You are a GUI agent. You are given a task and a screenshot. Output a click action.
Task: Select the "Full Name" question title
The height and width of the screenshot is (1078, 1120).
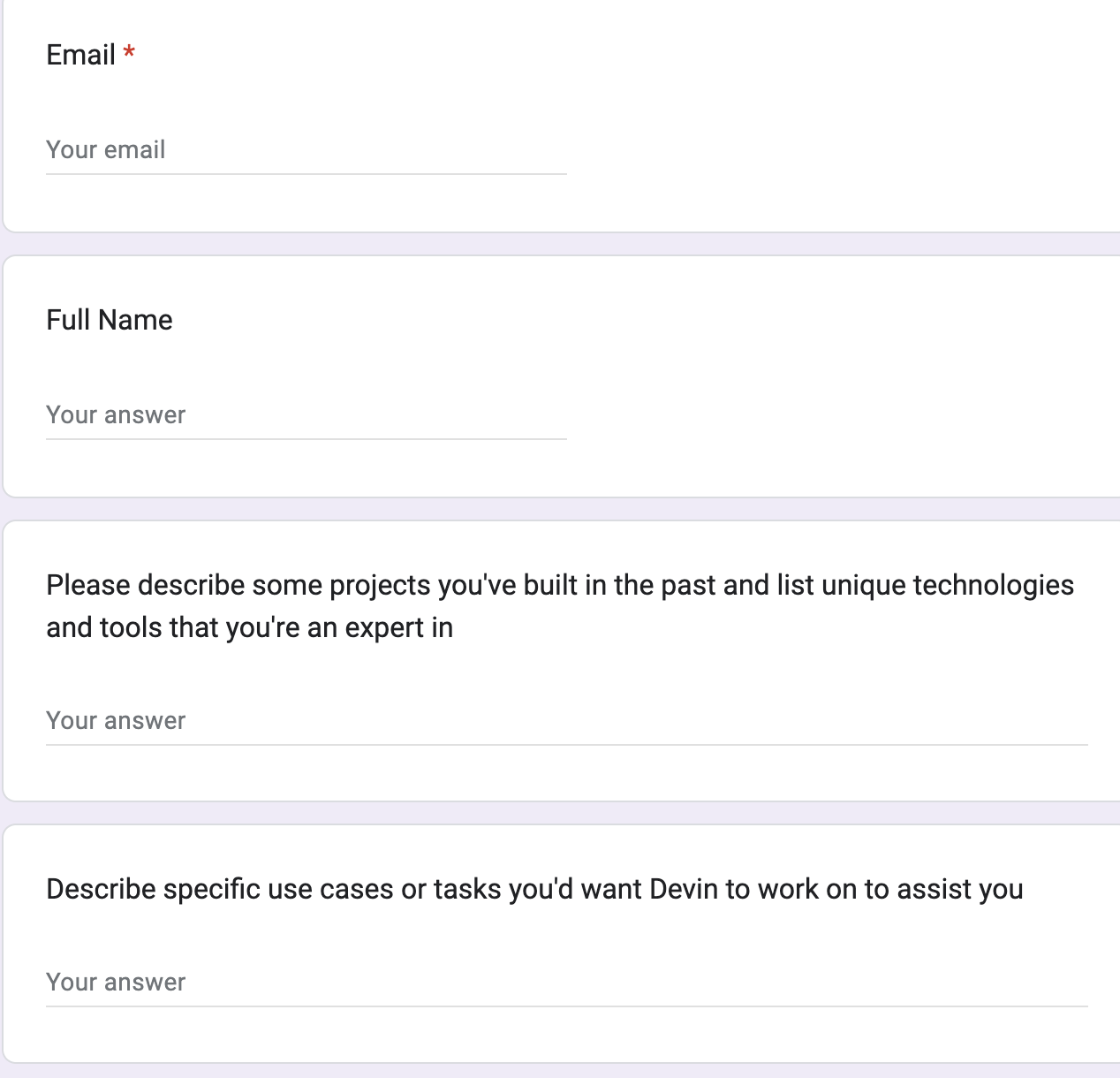coord(110,320)
